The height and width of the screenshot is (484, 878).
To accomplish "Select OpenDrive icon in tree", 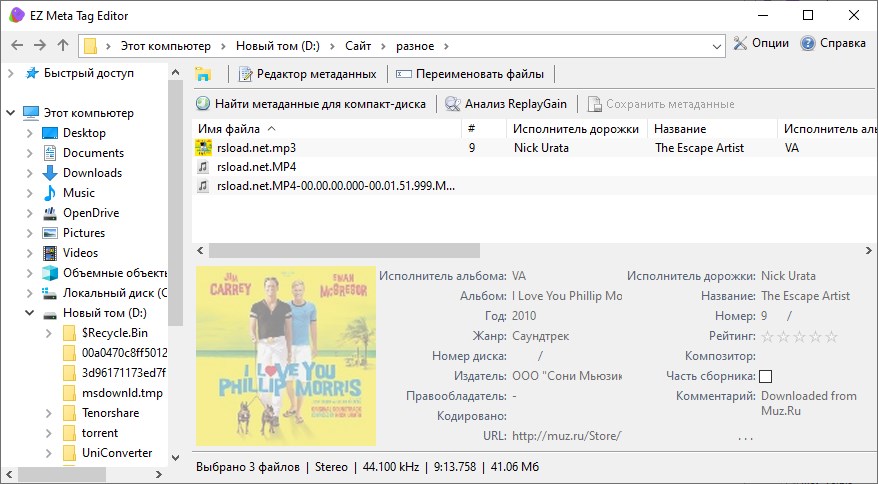I will [50, 213].
